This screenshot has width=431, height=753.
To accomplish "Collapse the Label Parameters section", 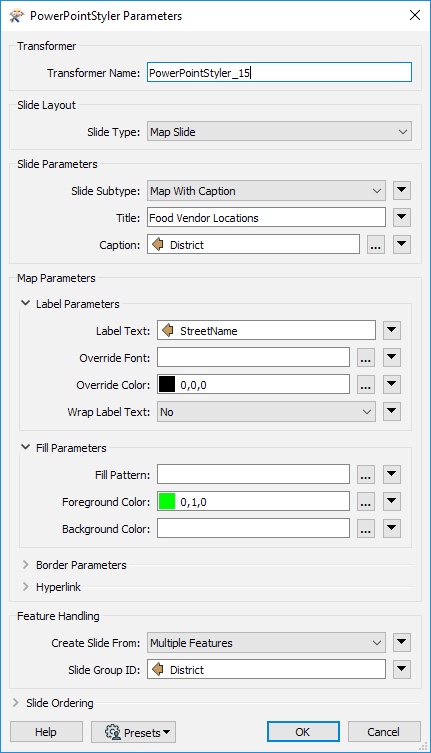I will tap(25, 304).
